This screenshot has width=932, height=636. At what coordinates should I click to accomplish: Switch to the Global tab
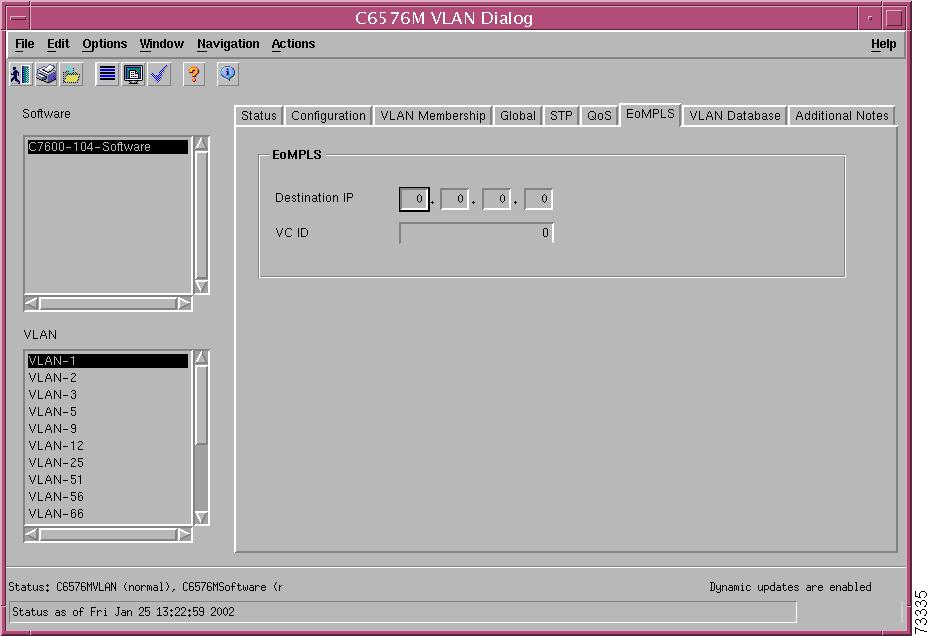coord(518,116)
